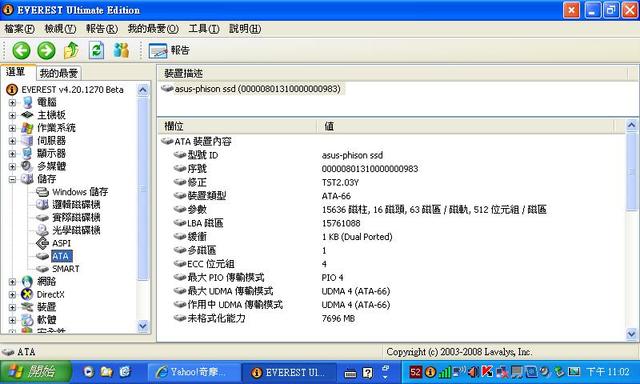The width and height of the screenshot is (640, 384).
Task: Expand the 顯示器 tree node
Action: pos(12,154)
